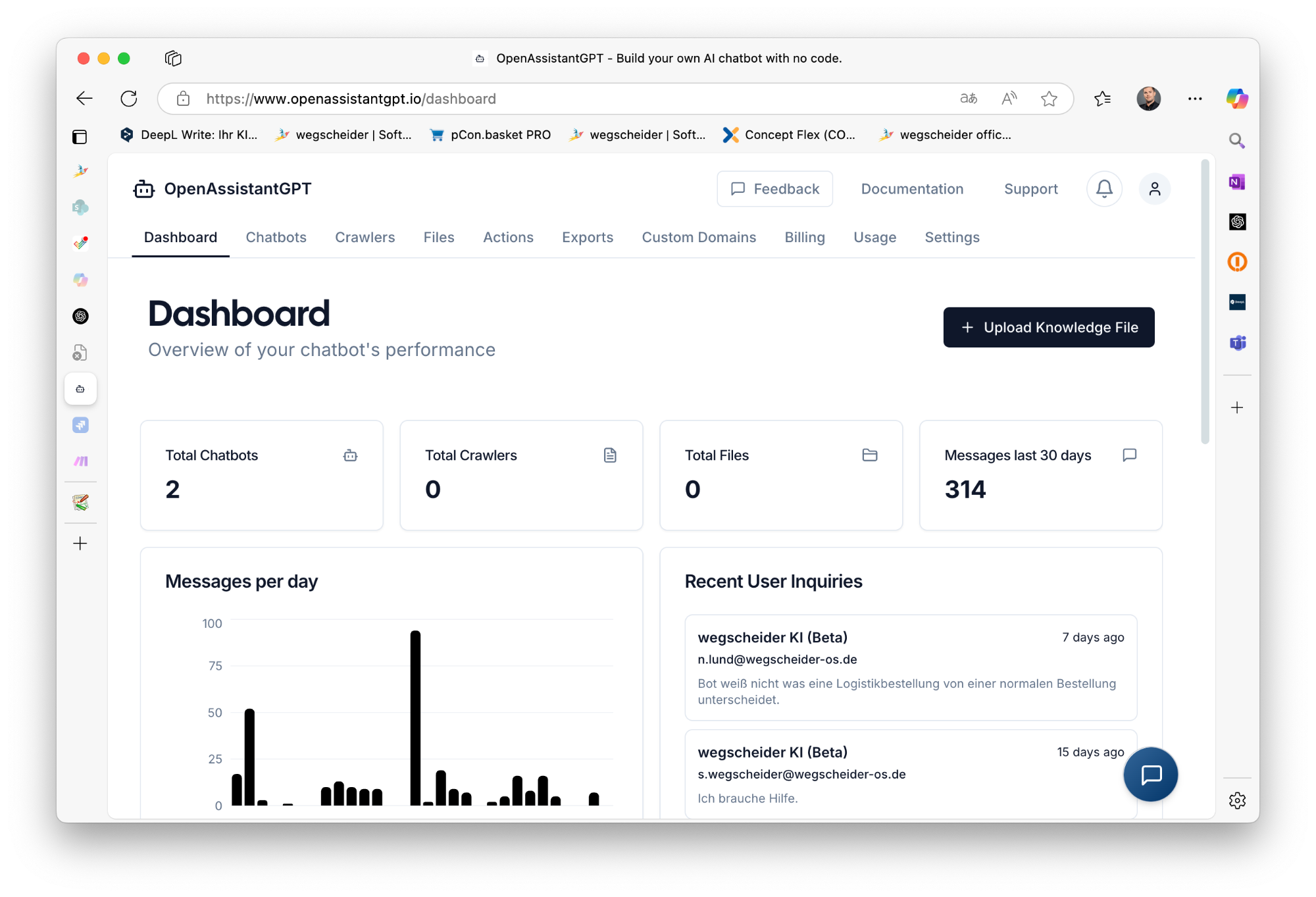Open sidebar search icon
This screenshot has width=1316, height=897.
[x=1237, y=140]
